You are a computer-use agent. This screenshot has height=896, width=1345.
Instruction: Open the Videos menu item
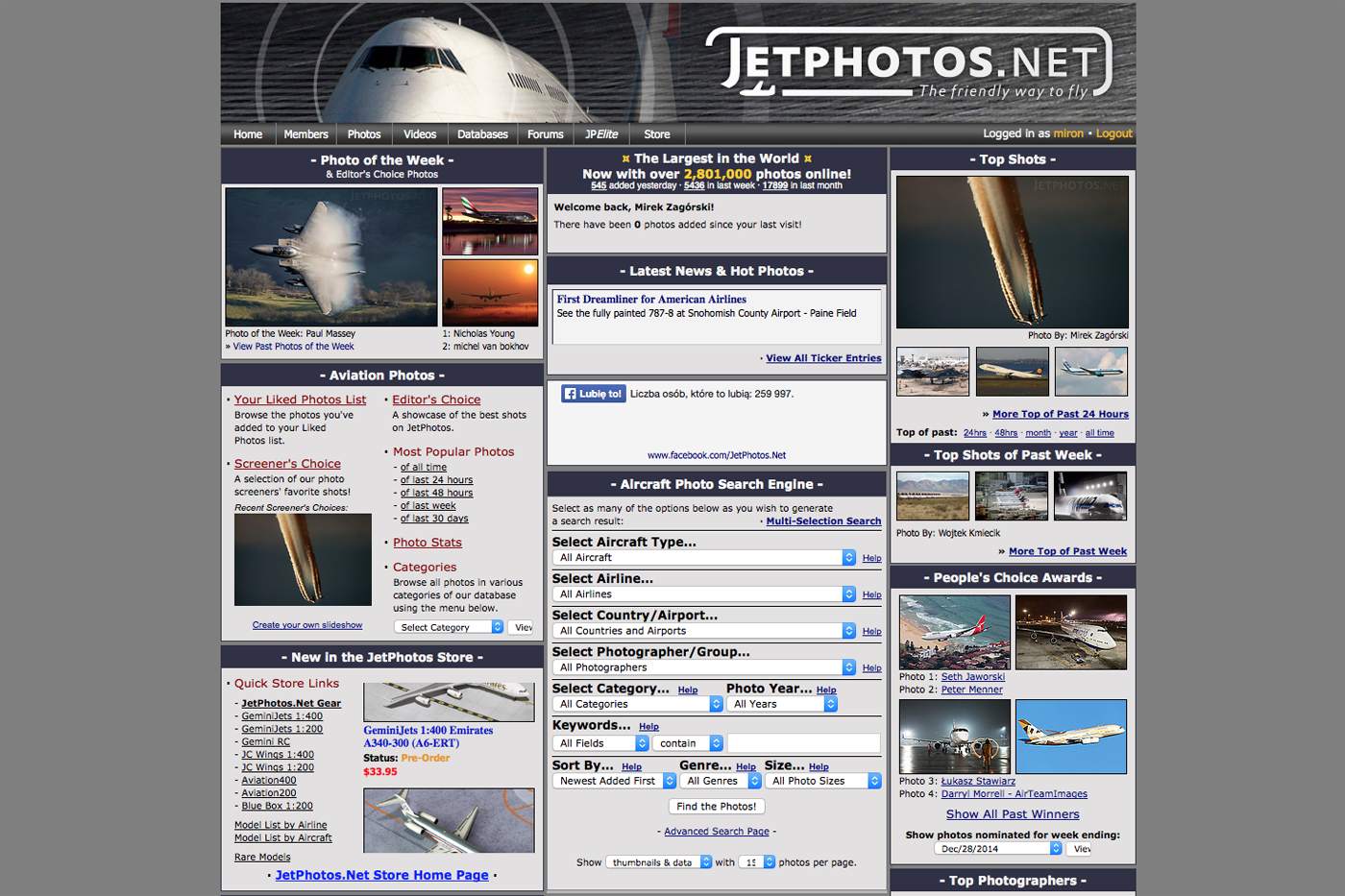coord(420,134)
